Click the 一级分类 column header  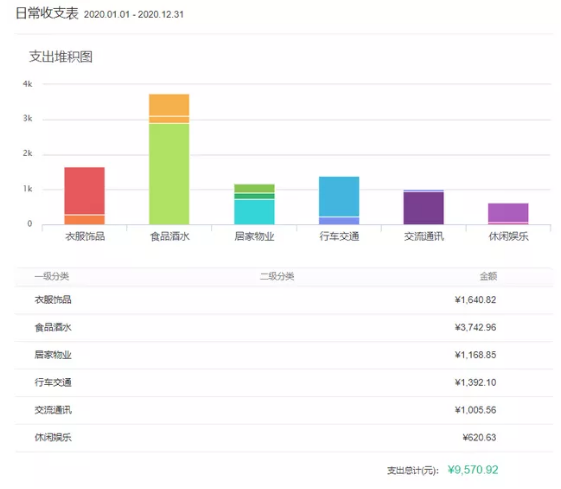[x=52, y=276]
